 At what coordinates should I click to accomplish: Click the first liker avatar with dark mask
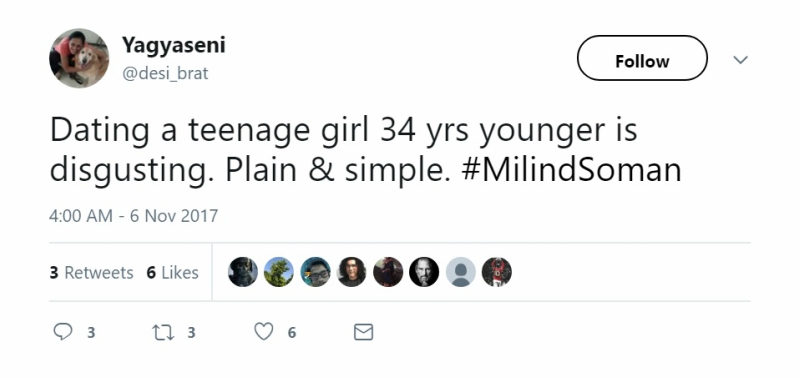tap(243, 272)
